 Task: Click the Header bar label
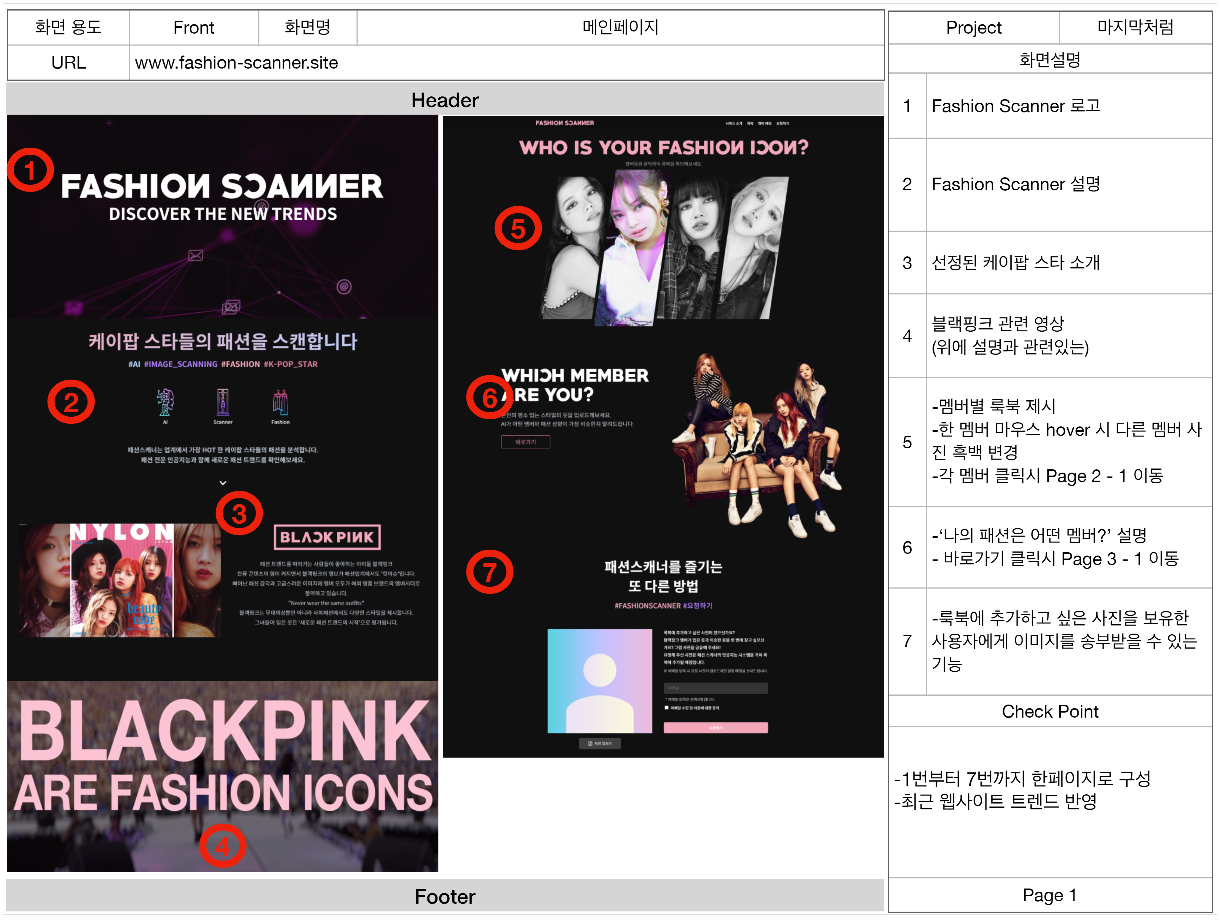(445, 100)
